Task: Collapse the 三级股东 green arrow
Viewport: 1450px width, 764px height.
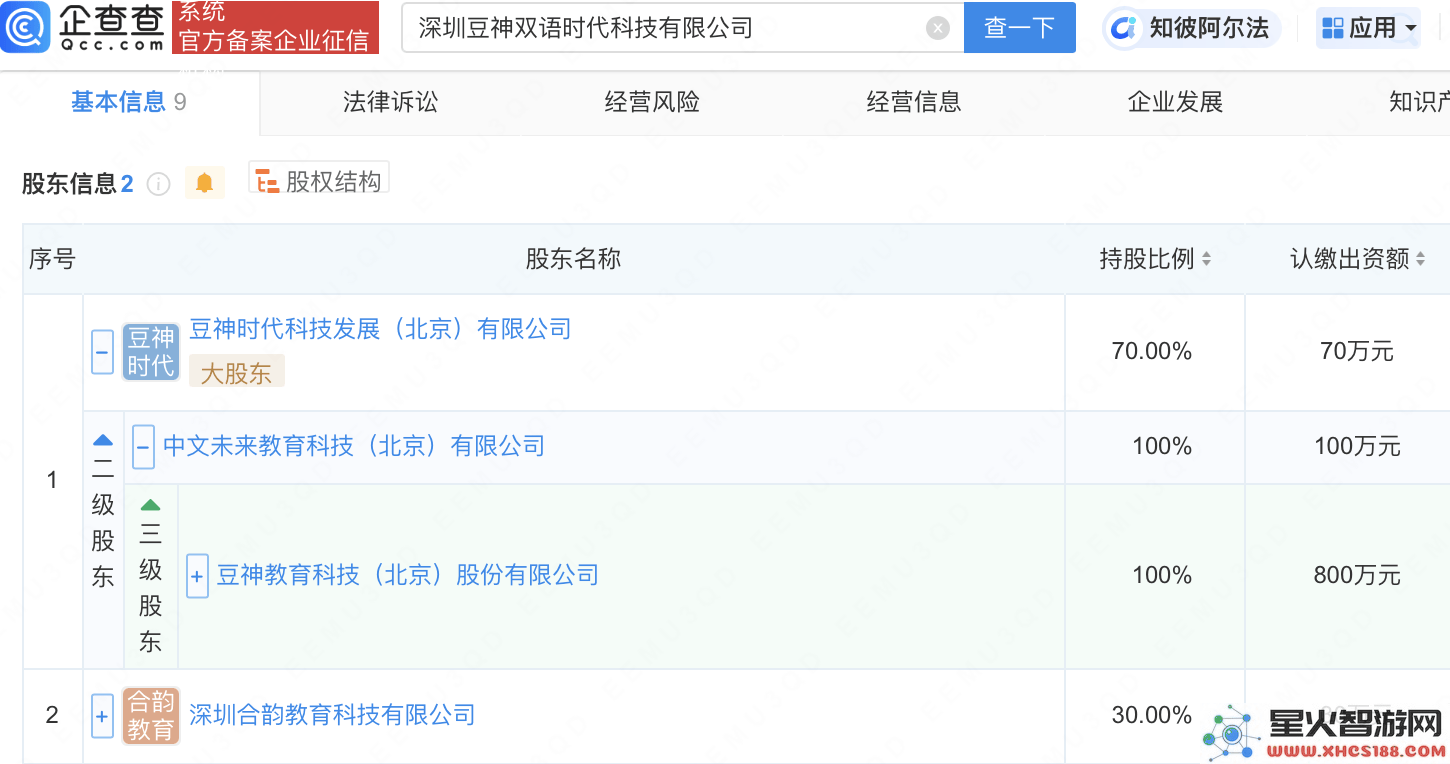Action: pos(150,505)
